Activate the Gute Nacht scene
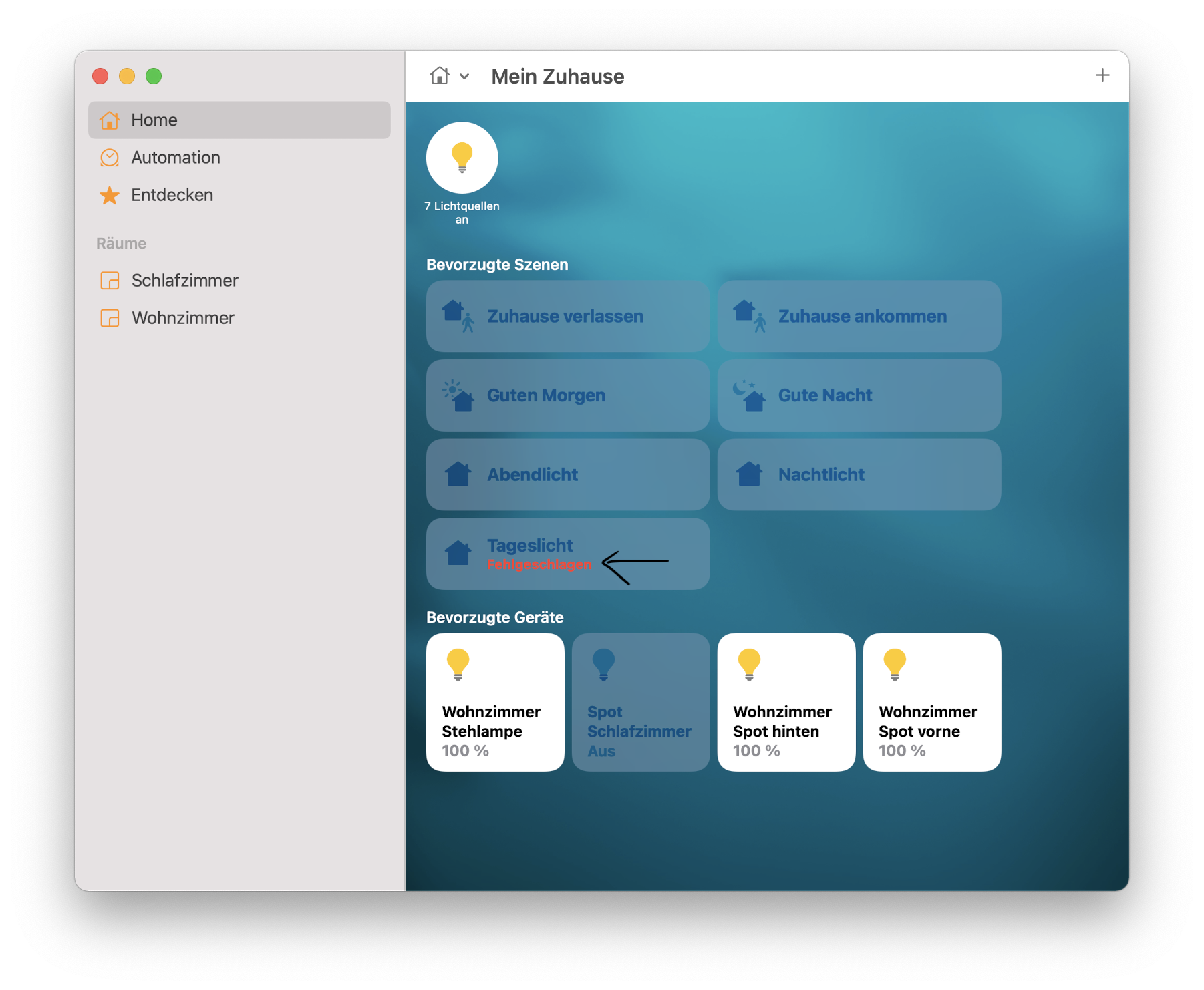Image resolution: width=1204 pixels, height=990 pixels. pyautogui.click(x=859, y=395)
